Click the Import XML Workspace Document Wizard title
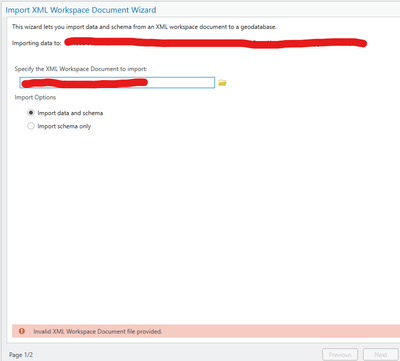The height and width of the screenshot is (361, 400). [x=81, y=10]
